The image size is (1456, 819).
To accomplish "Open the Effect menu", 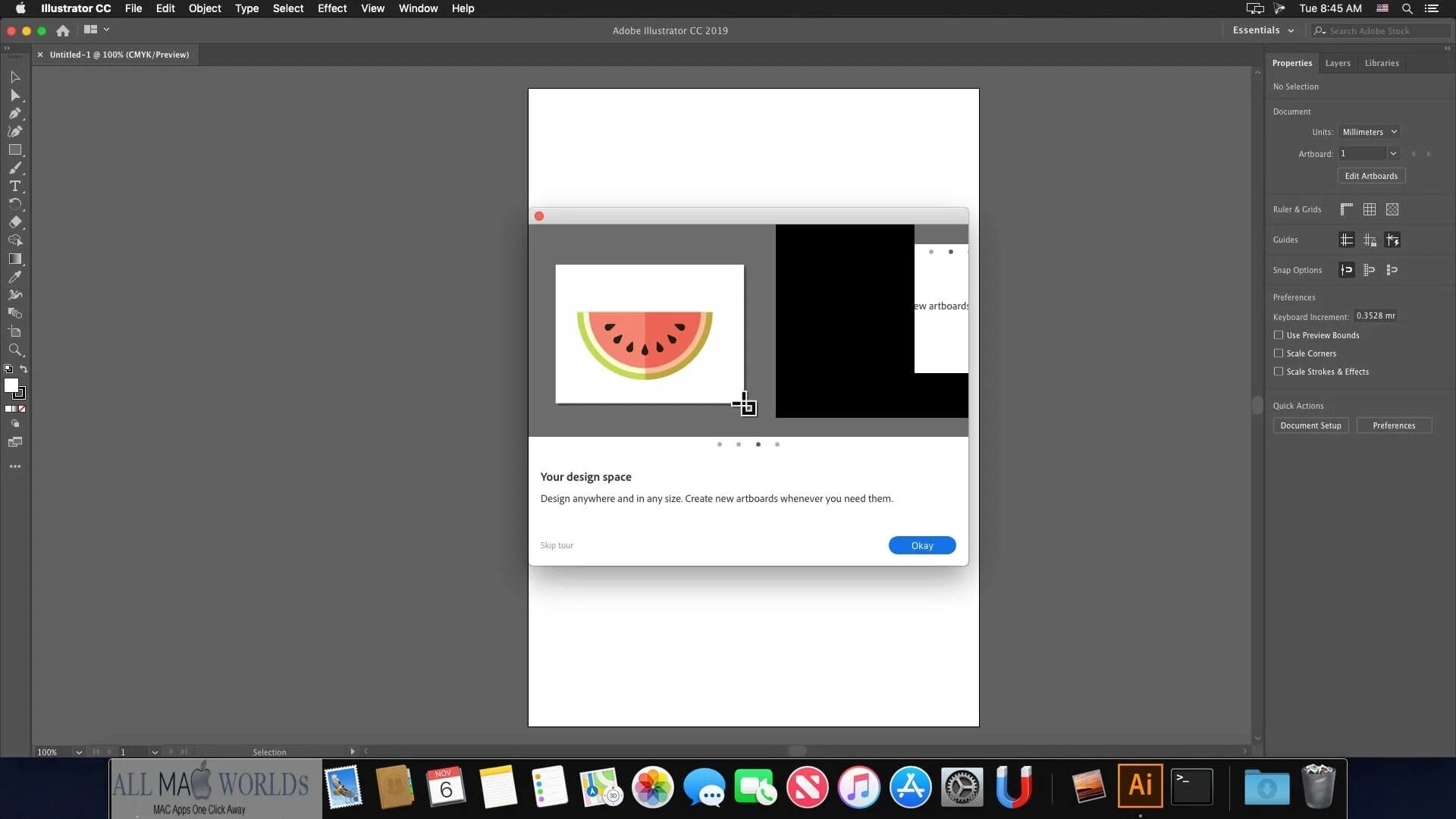I will [331, 8].
